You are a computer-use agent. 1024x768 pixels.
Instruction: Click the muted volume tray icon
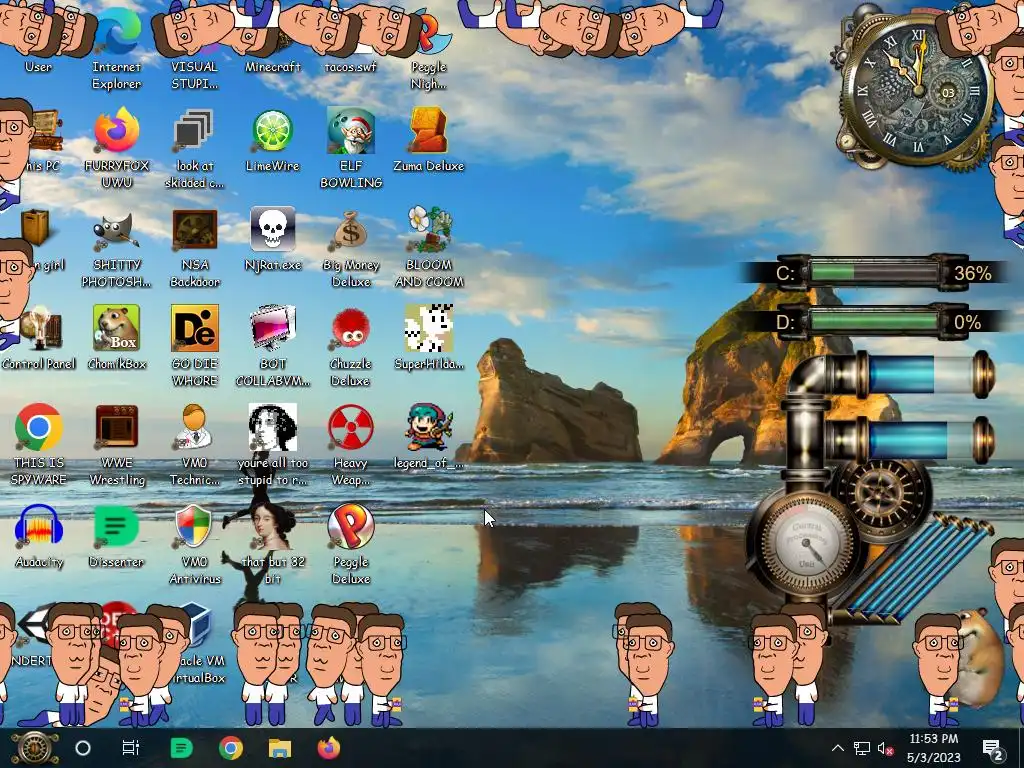click(x=886, y=748)
